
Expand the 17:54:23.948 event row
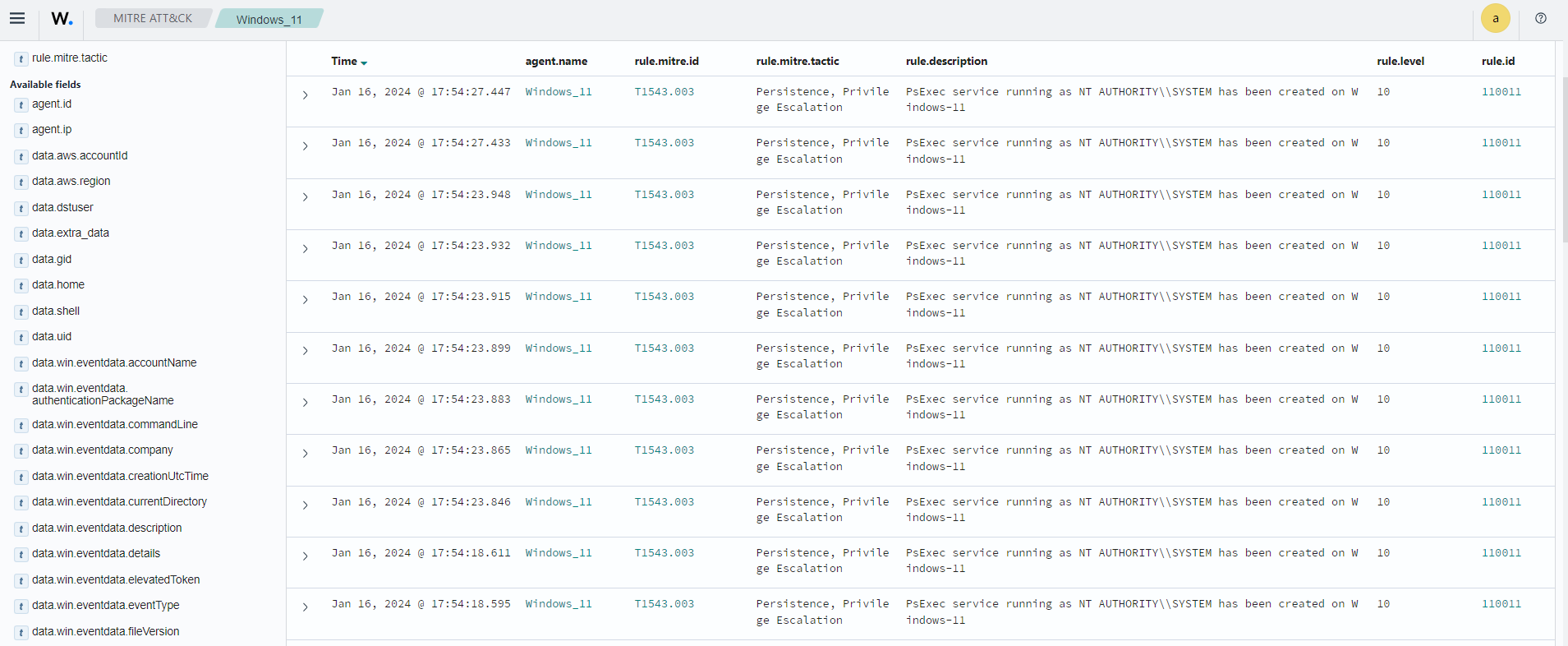coord(305,197)
